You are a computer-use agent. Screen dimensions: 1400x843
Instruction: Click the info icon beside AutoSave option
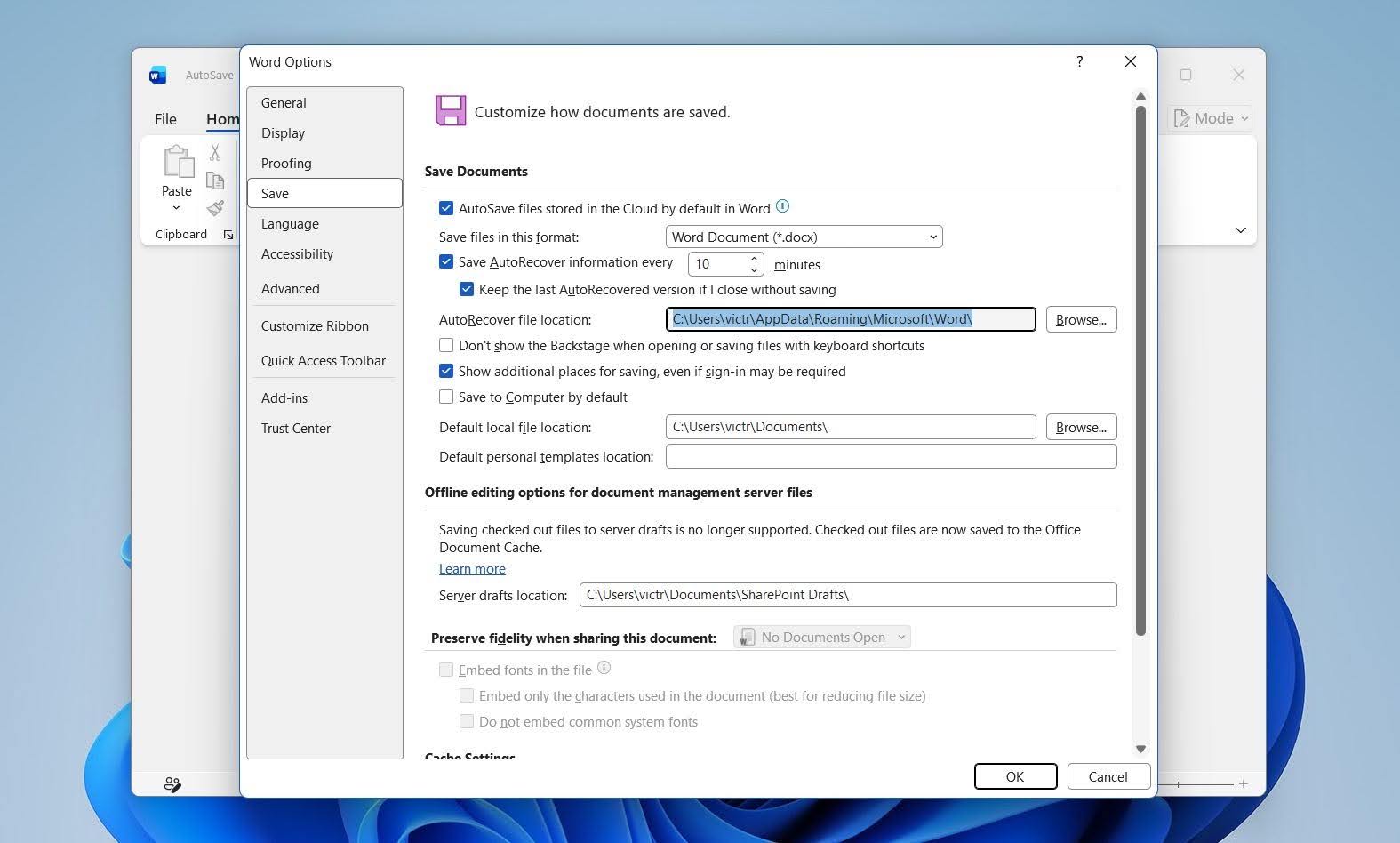coord(782,206)
